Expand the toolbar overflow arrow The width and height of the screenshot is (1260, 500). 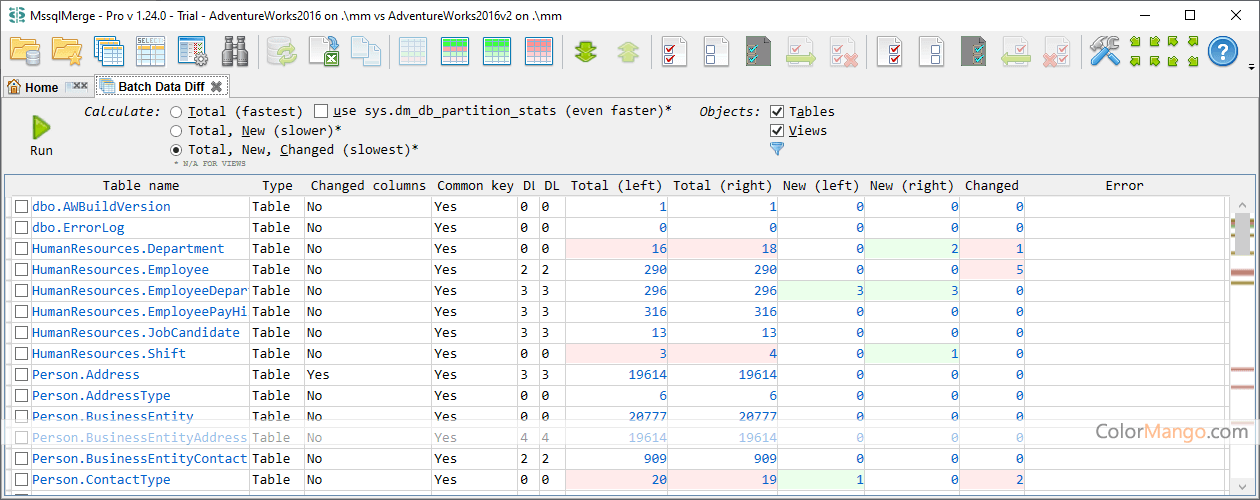click(1251, 66)
